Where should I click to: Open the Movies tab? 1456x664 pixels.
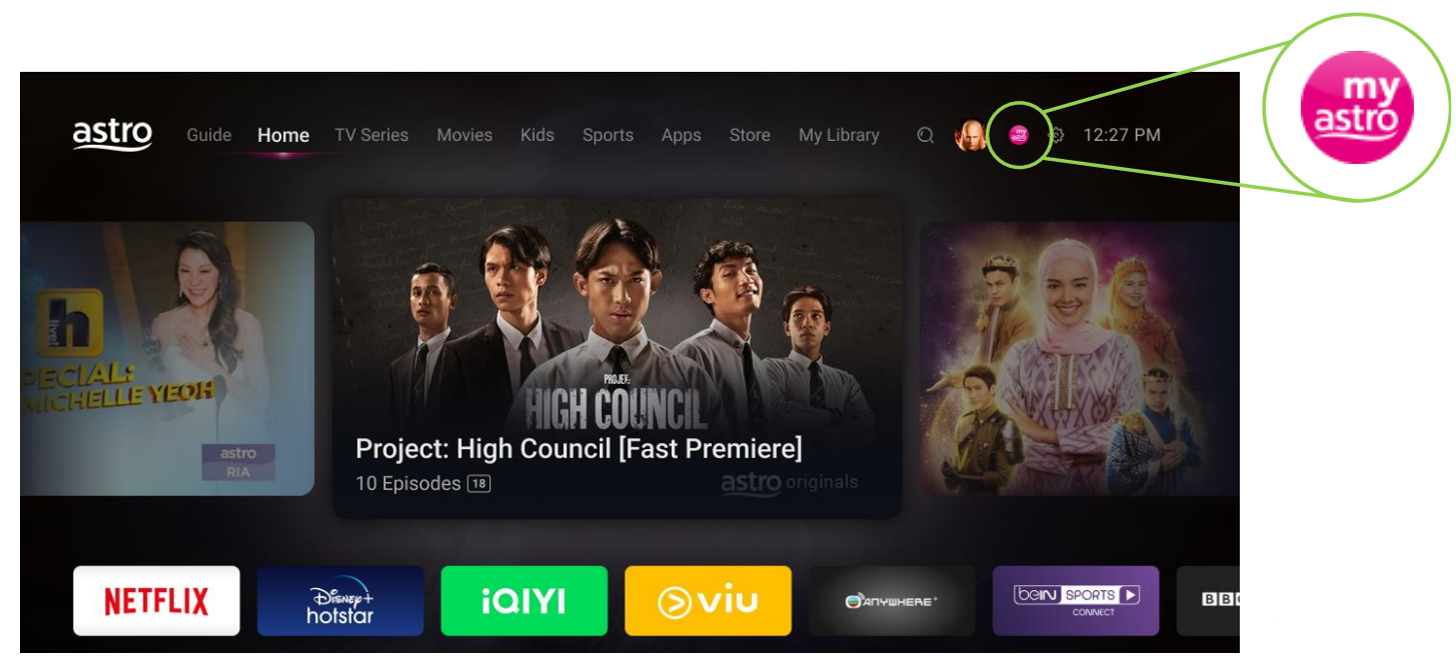464,135
